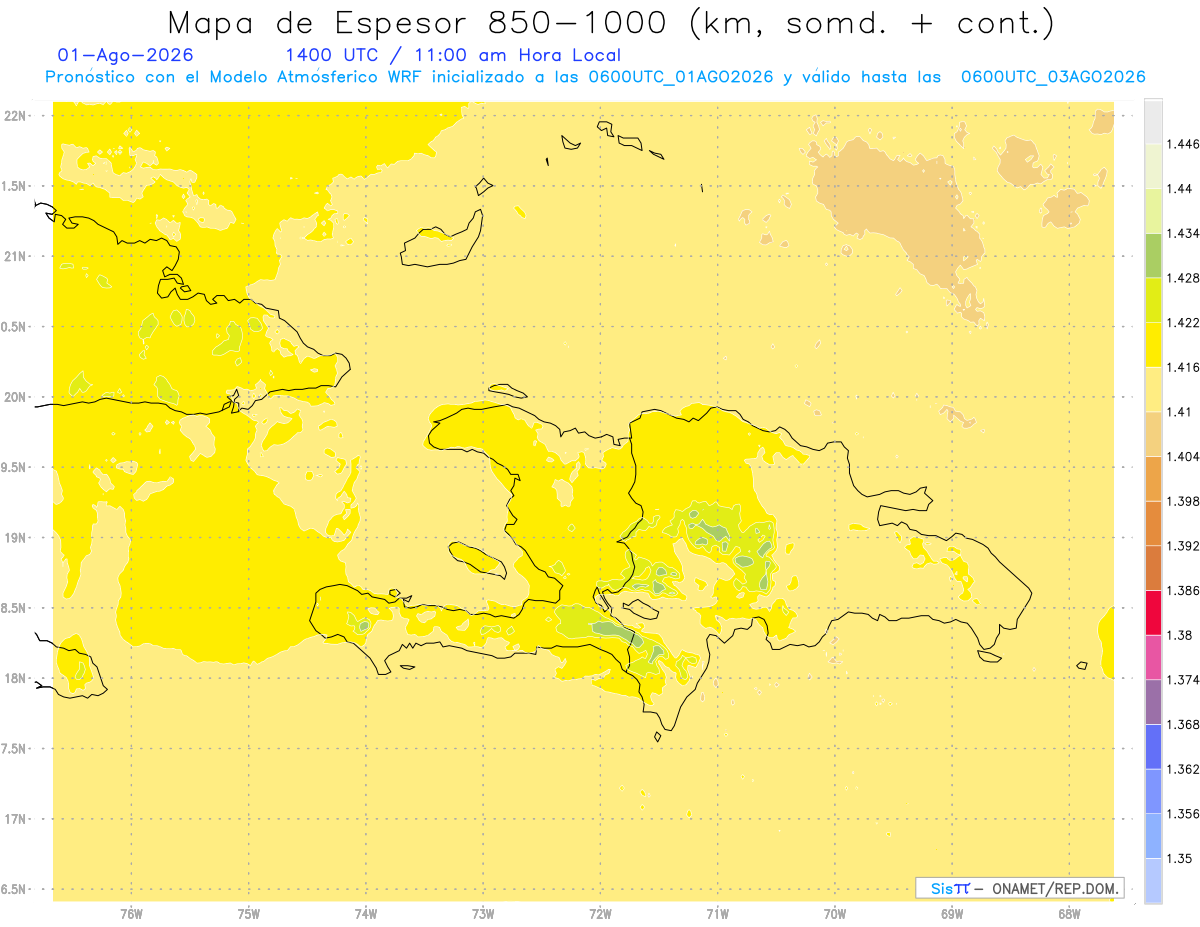The width and height of the screenshot is (1200, 927).
Task: Click the legend value 1.398
Action: pos(1184,501)
